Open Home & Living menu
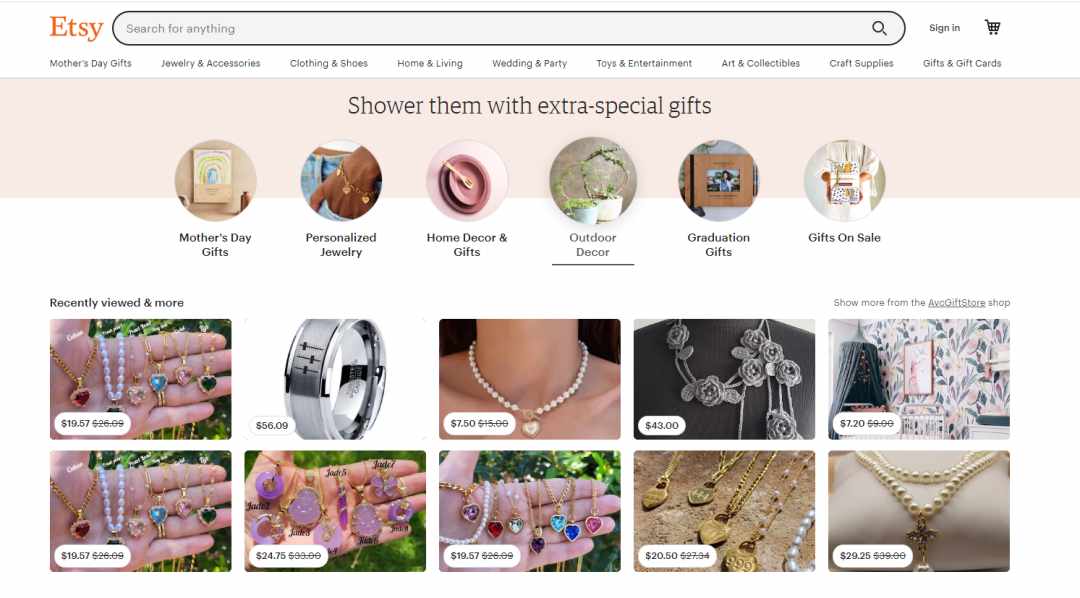The width and height of the screenshot is (1080, 598). 430,63
